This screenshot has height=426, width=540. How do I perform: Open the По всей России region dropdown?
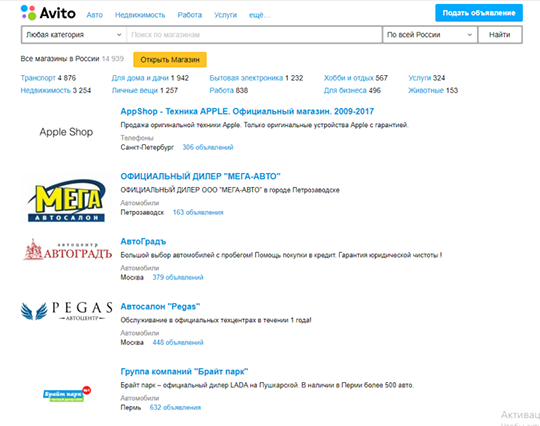click(x=430, y=35)
